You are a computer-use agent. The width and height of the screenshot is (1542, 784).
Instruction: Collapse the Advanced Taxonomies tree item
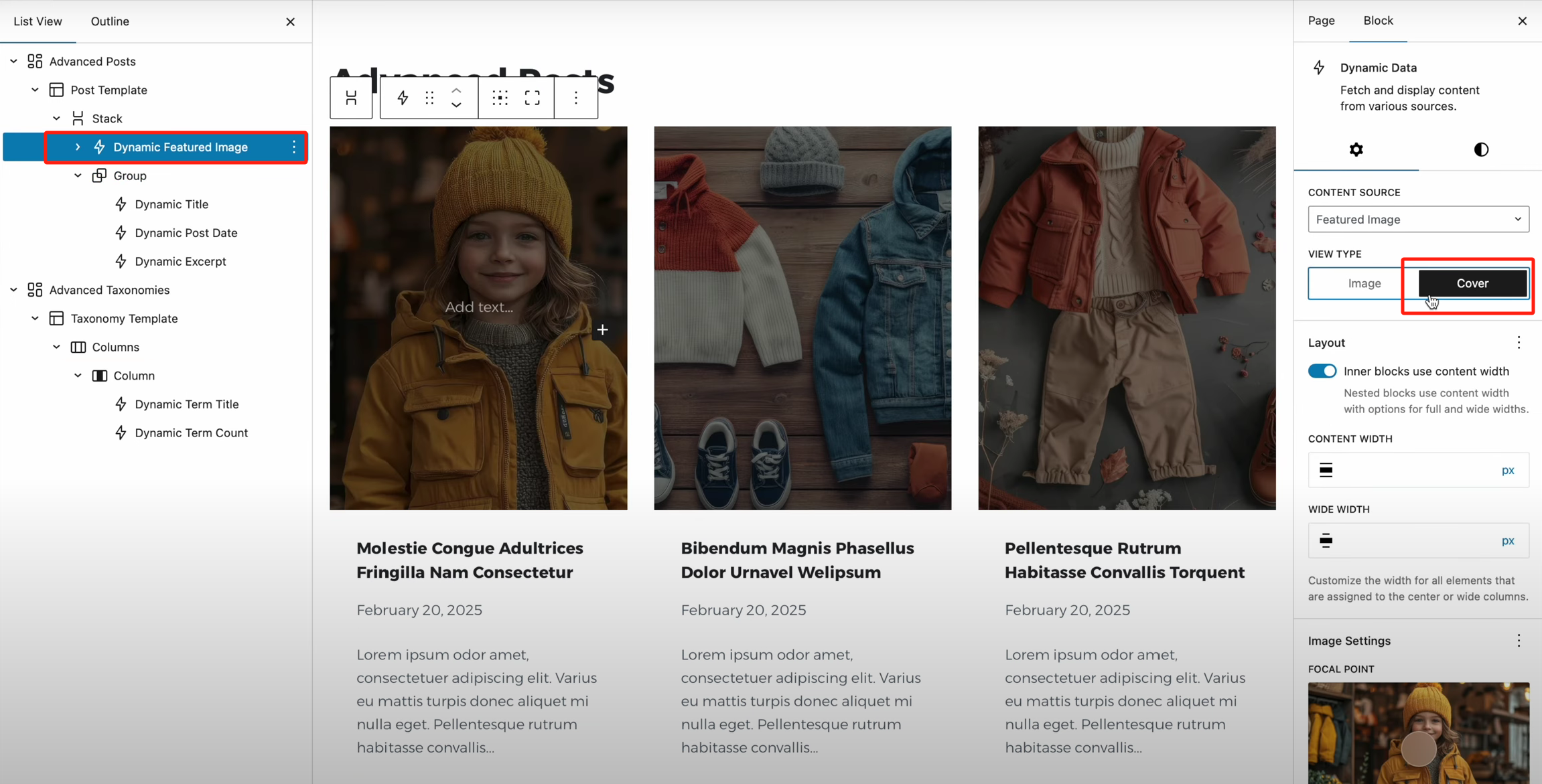click(x=13, y=290)
